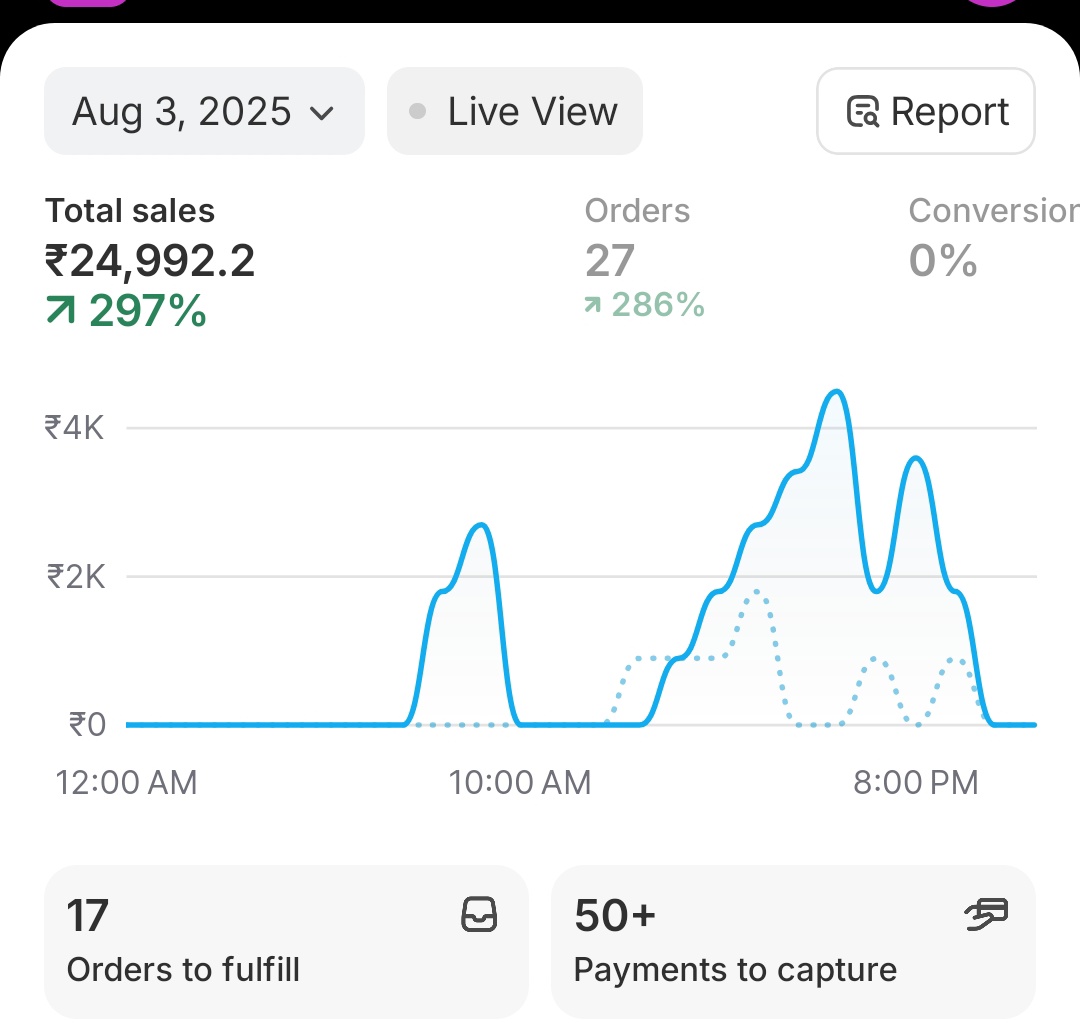Open the 17 Orders to fulfill card
The width and height of the screenshot is (1080, 1036).
[286, 940]
